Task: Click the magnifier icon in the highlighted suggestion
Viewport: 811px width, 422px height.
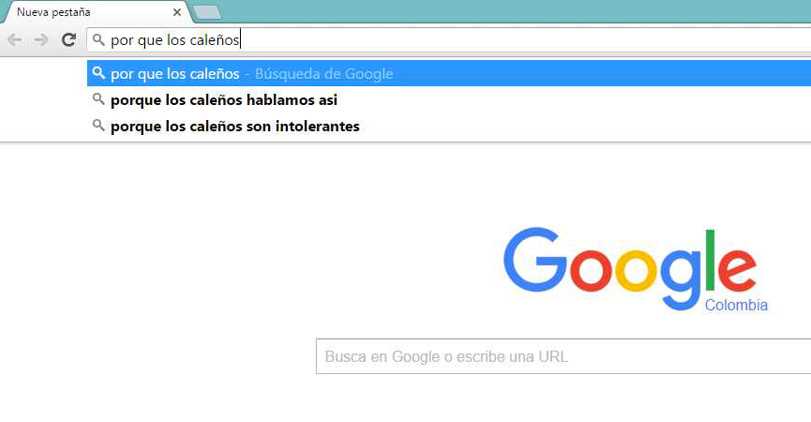Action: 98,73
